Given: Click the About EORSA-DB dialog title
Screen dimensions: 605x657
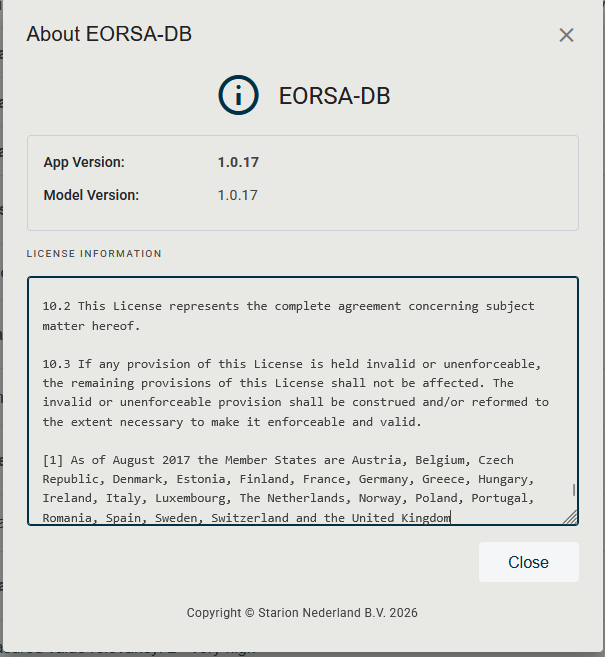Looking at the screenshot, I should click(x=109, y=34).
